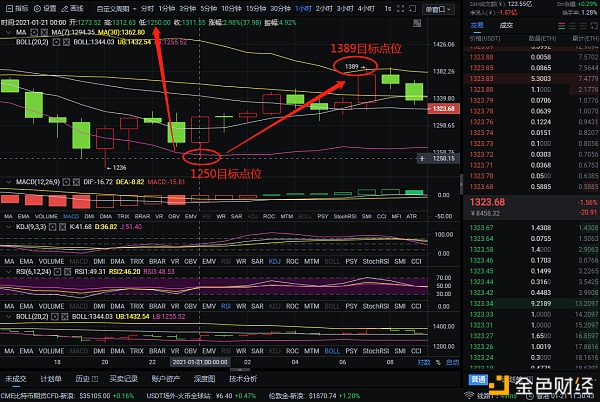Close the KDJ(9,3,3) panel
The width and height of the screenshot is (600, 402).
(62, 227)
